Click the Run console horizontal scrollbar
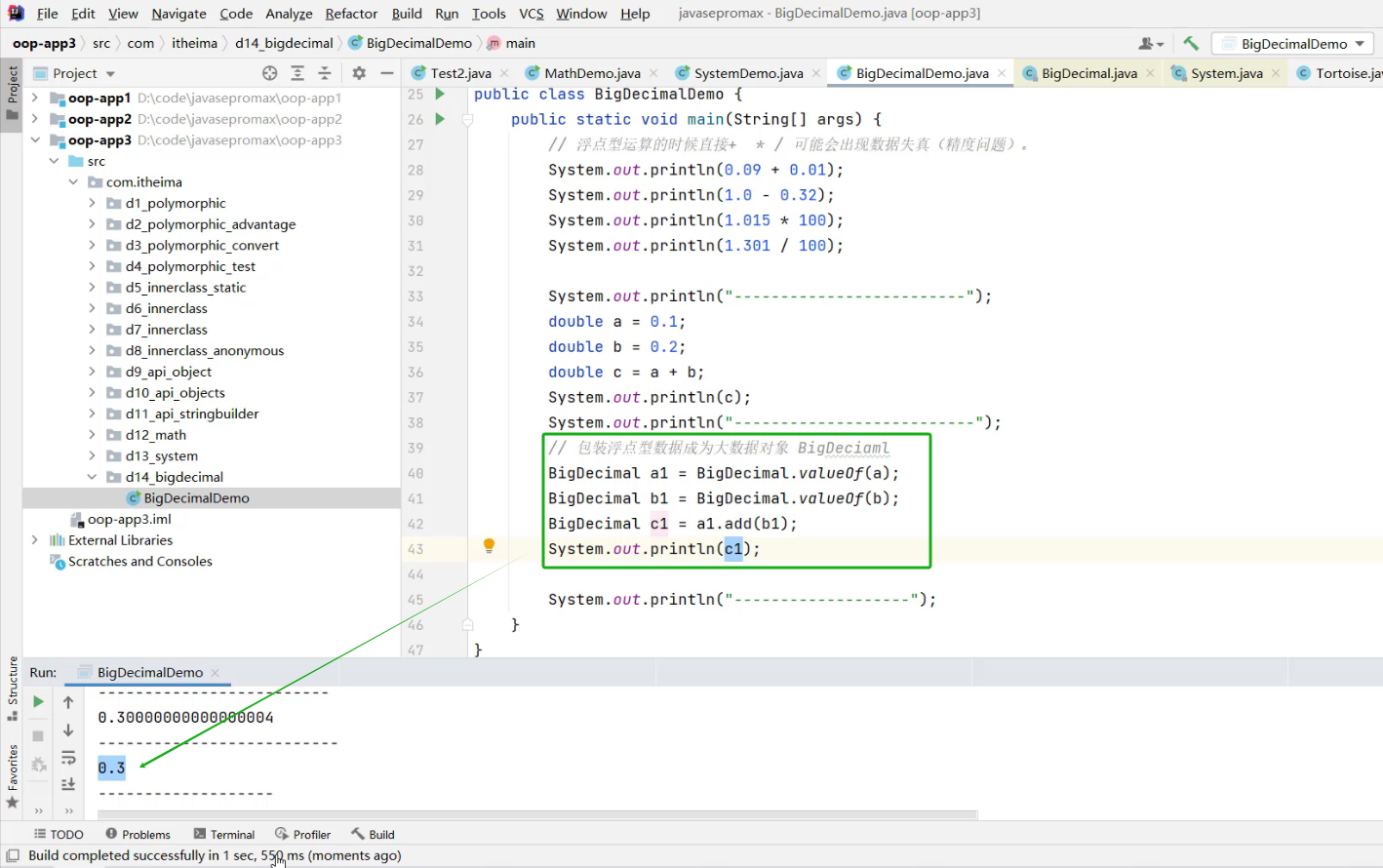Screen dimensions: 1383x868 537,814
